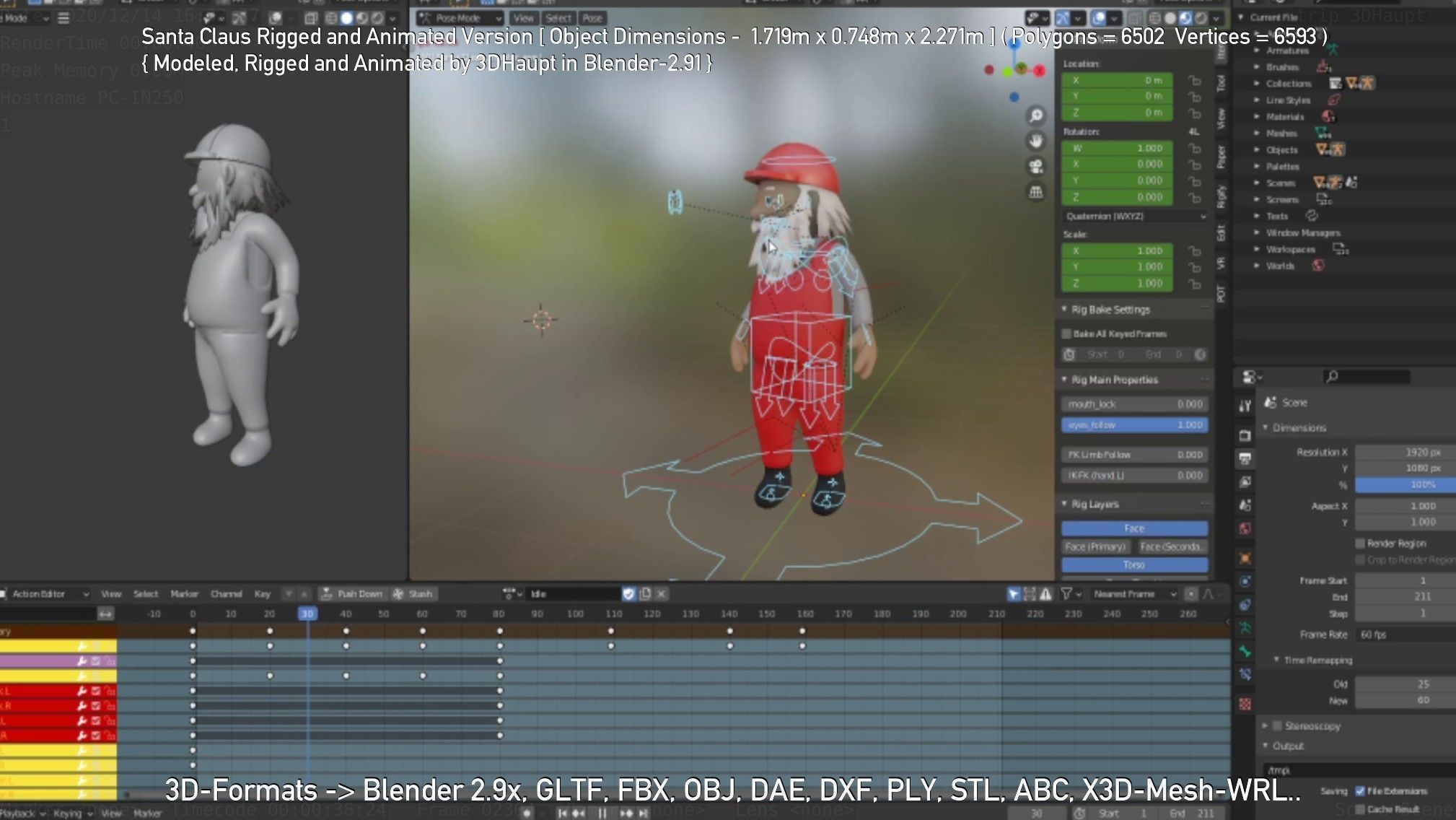Open the Armature data properties tab
The height and width of the screenshot is (820, 1456).
point(1245,628)
